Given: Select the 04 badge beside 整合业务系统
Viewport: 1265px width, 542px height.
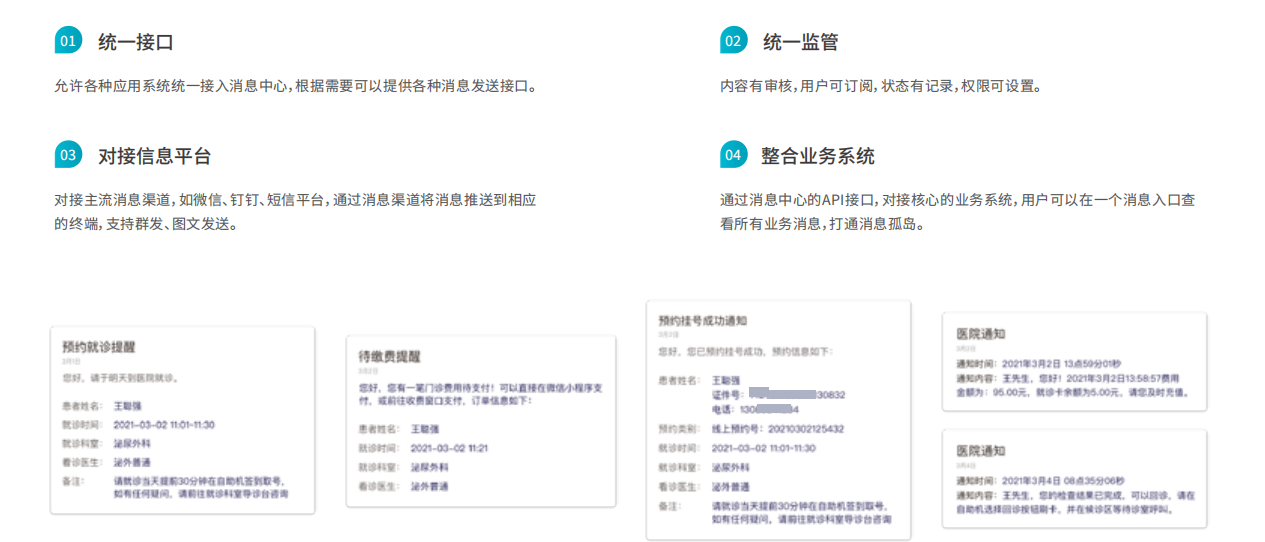Looking at the screenshot, I should coord(733,155).
